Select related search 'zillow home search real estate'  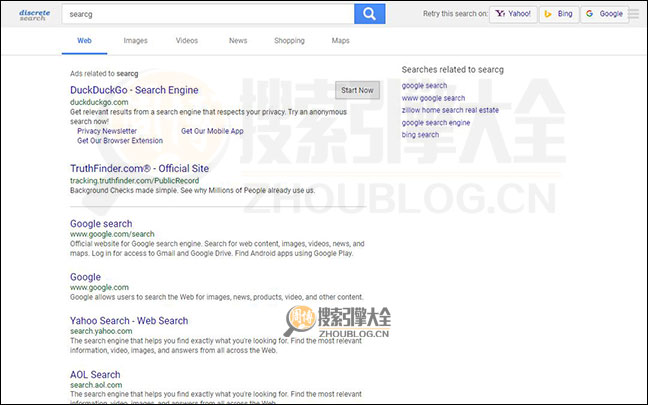coord(450,110)
